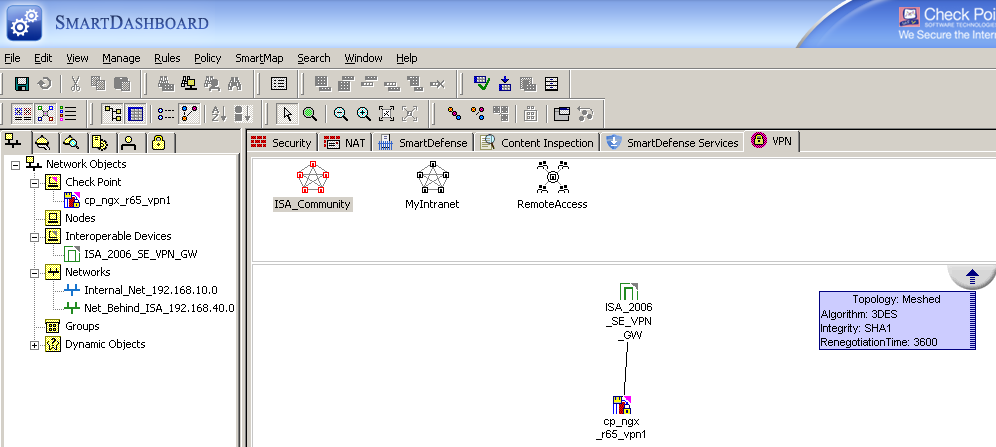This screenshot has height=447, width=996.
Task: Click the scissors Cut icon
Action: coord(76,83)
